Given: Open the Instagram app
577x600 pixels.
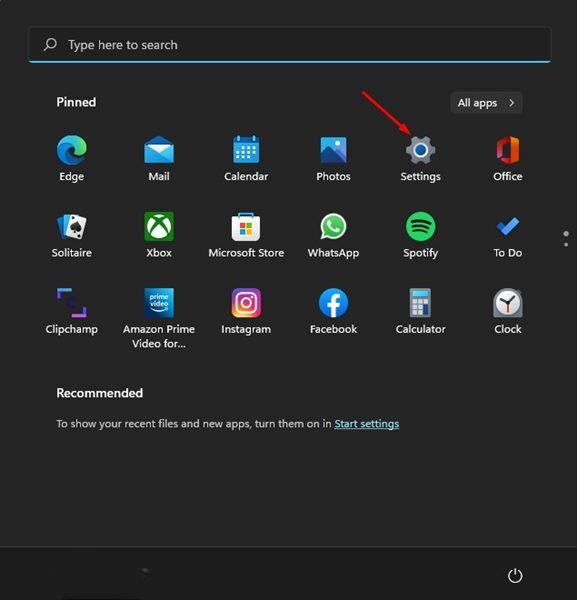Looking at the screenshot, I should coord(246,311).
